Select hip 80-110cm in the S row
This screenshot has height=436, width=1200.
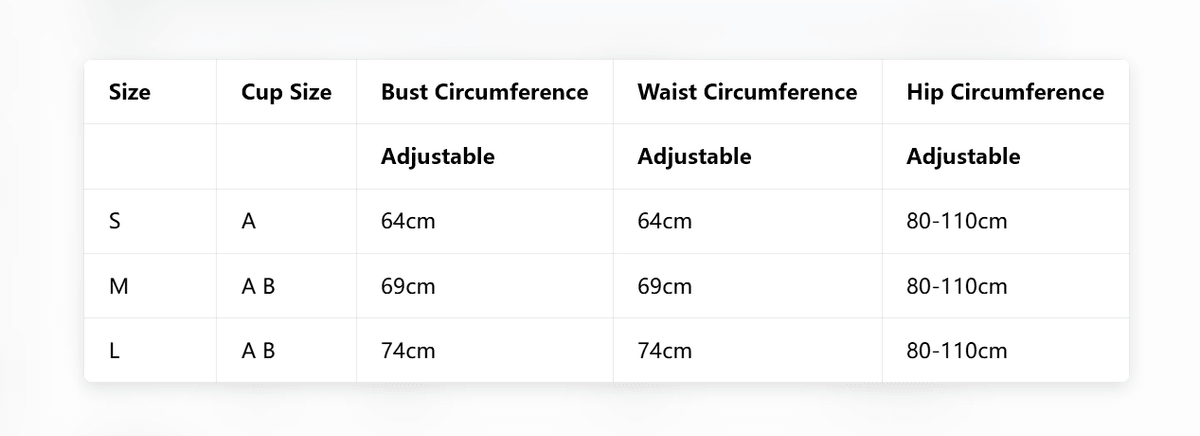pos(956,222)
